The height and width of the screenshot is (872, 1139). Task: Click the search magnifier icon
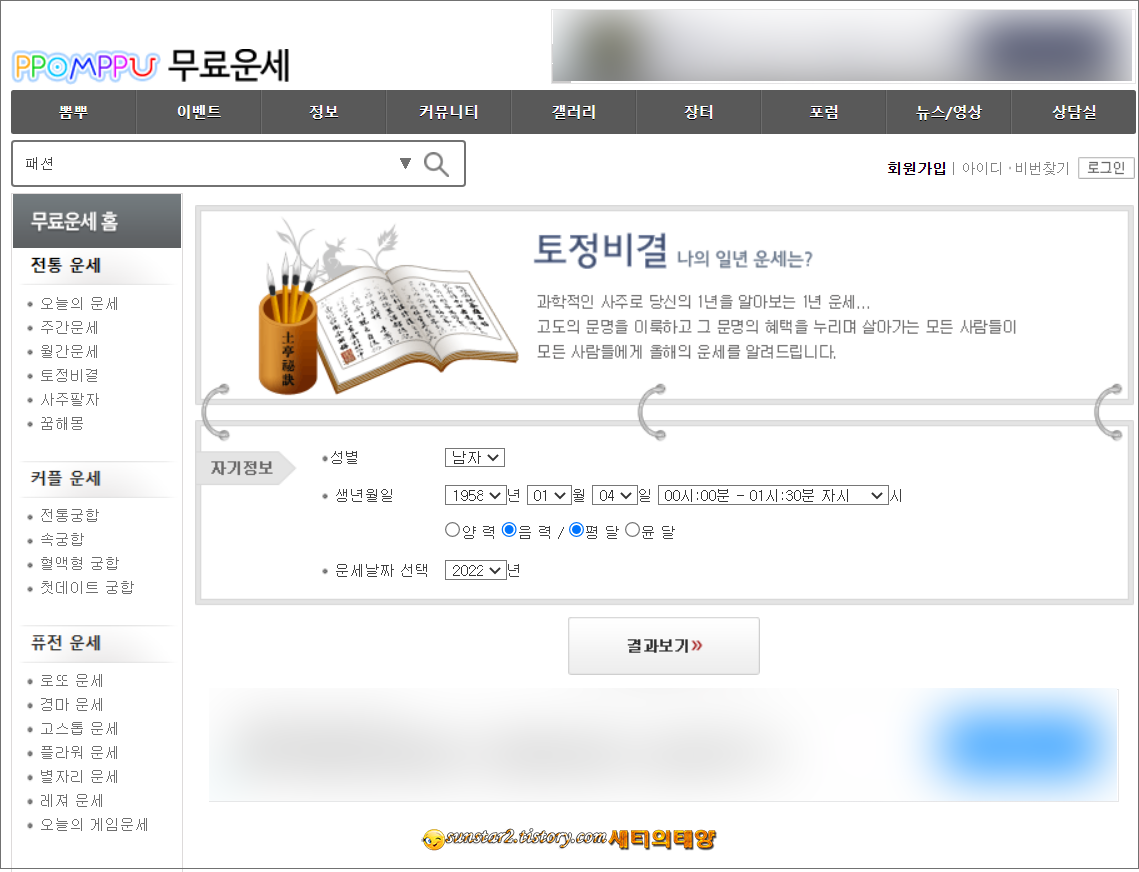coord(437,163)
